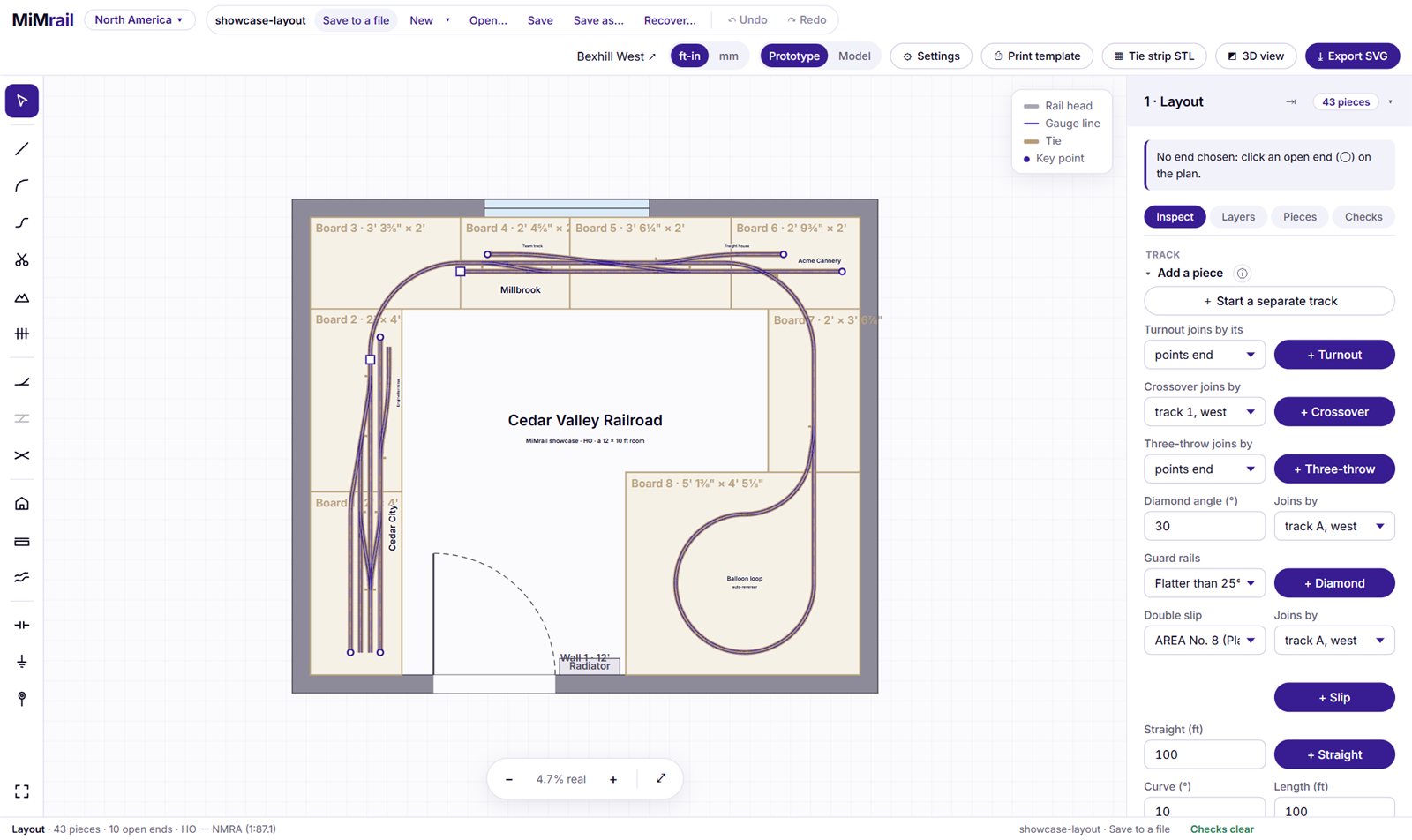Switch to the Layers tab
The image size is (1412, 840).
(x=1238, y=217)
